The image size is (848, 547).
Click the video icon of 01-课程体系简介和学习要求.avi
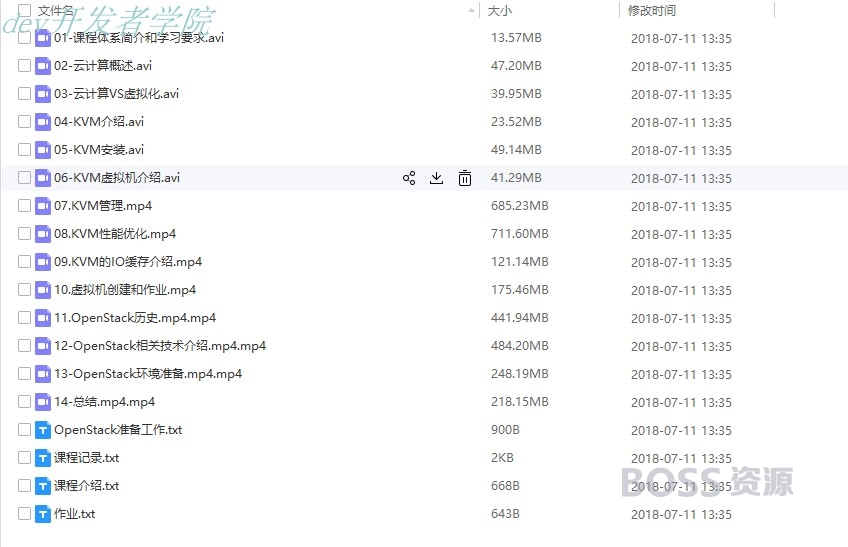tap(43, 38)
